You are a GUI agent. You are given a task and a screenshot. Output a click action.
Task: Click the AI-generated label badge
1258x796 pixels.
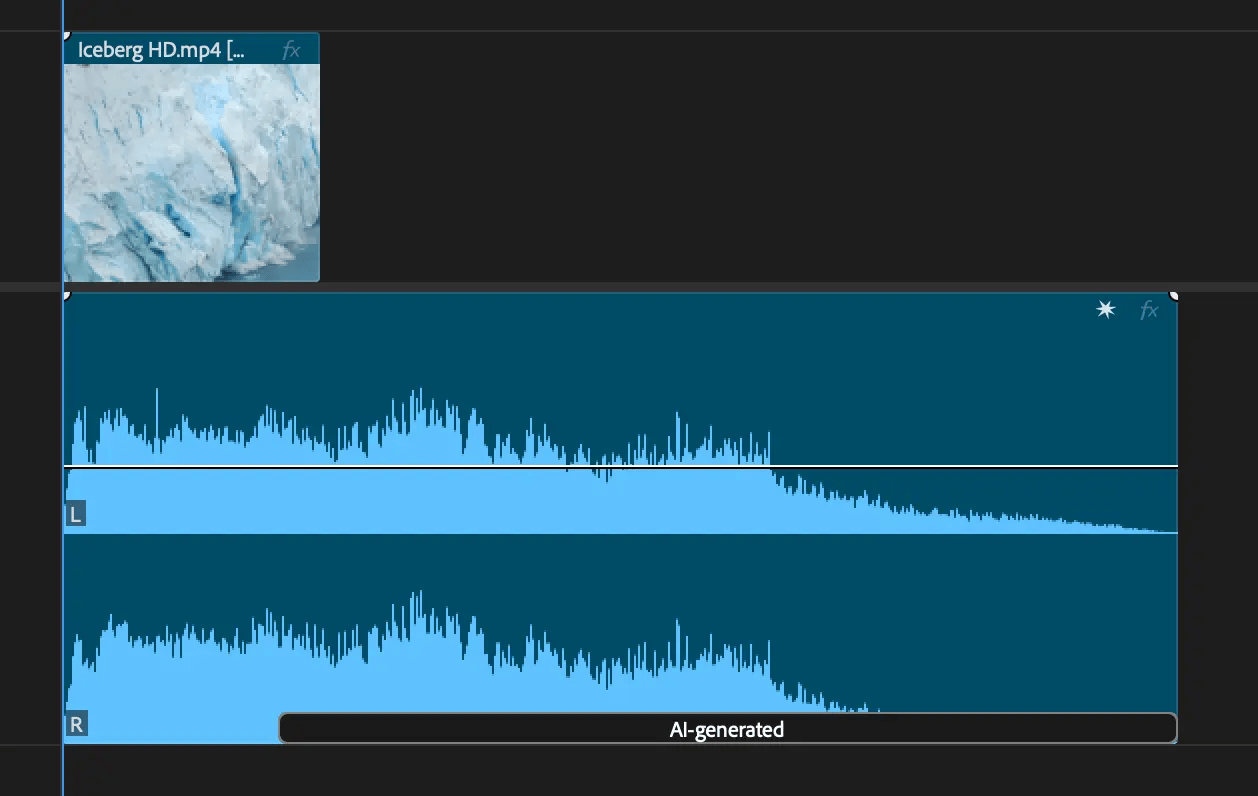727,729
